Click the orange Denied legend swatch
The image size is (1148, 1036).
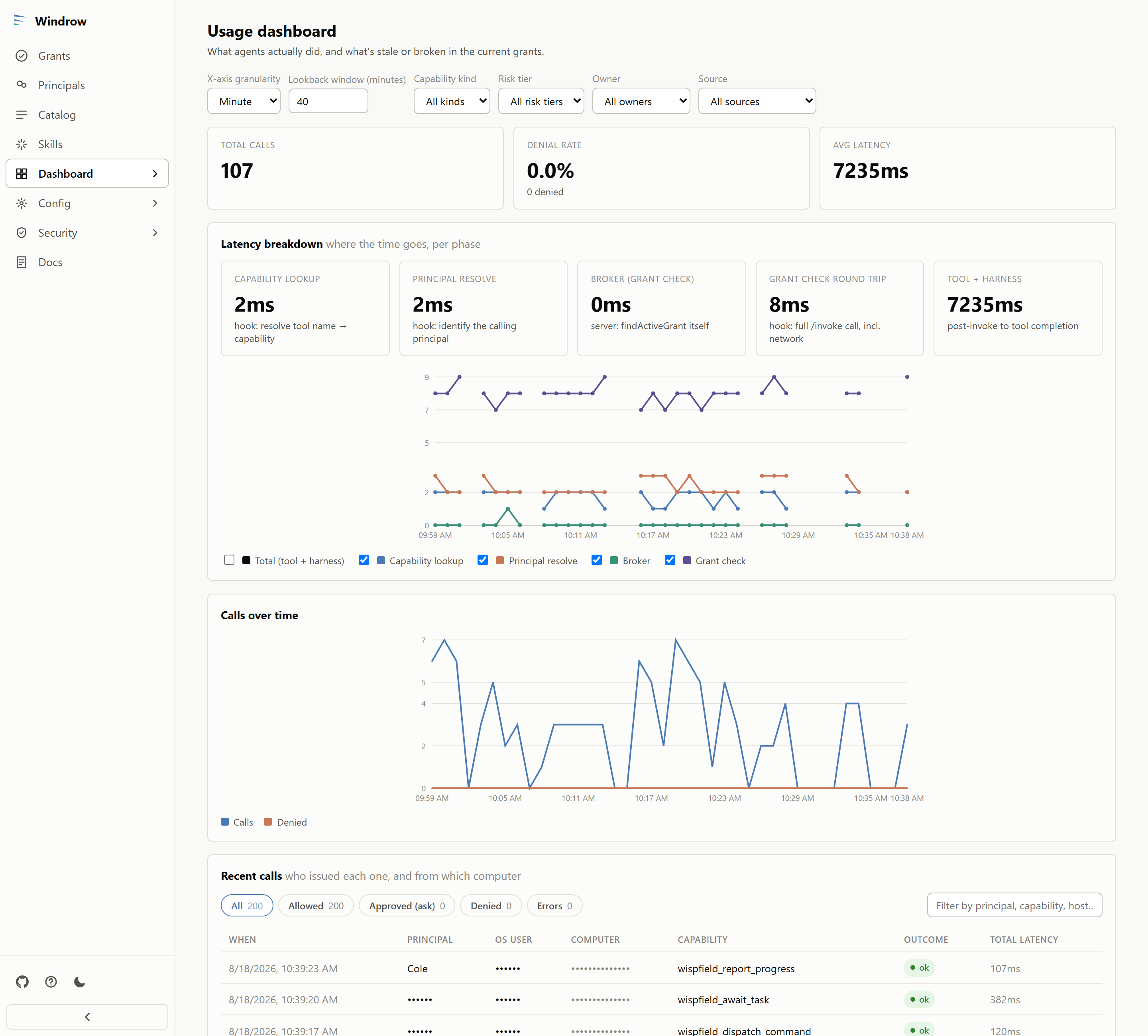pyautogui.click(x=268, y=821)
